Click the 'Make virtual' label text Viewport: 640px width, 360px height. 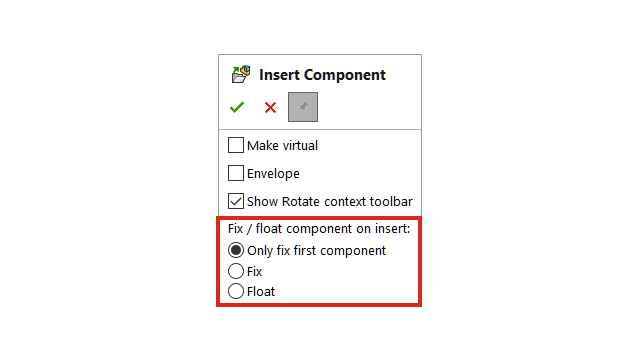coord(282,145)
